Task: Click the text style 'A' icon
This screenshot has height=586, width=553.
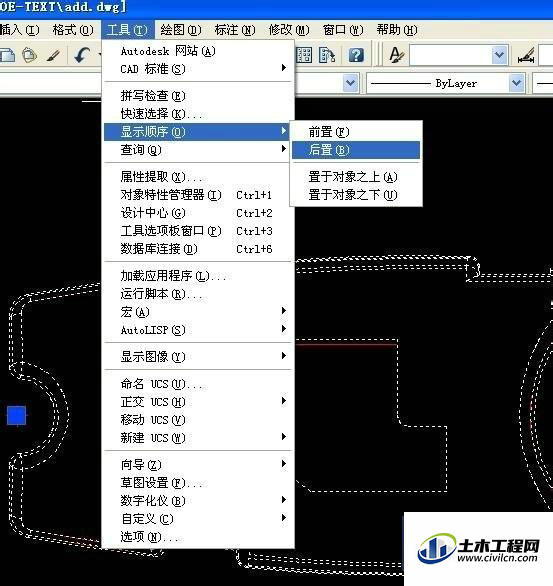Action: (396, 55)
